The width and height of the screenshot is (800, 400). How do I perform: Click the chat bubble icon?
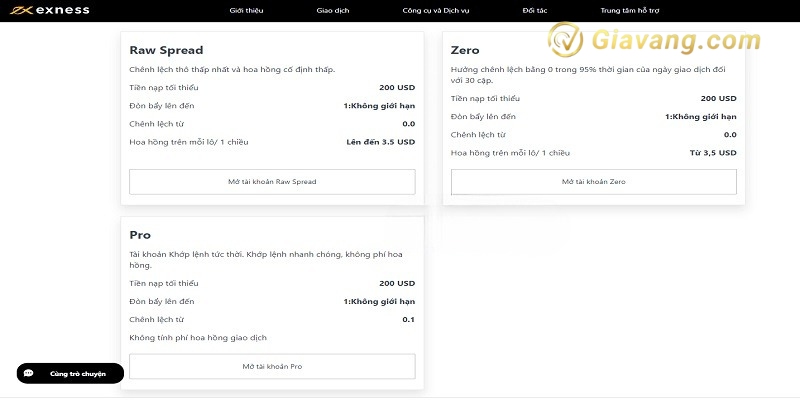click(29, 373)
